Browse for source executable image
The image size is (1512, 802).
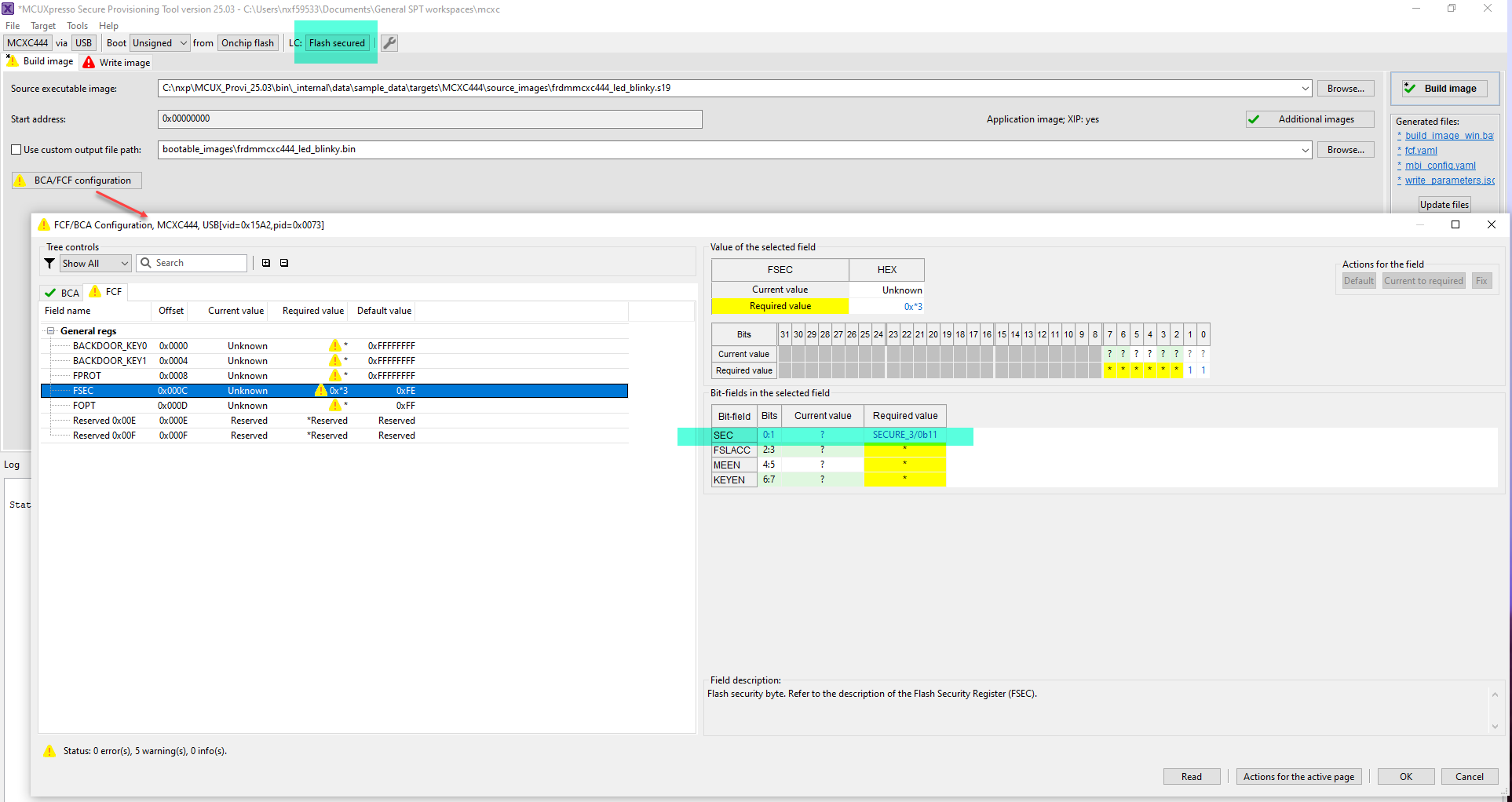pyautogui.click(x=1346, y=88)
